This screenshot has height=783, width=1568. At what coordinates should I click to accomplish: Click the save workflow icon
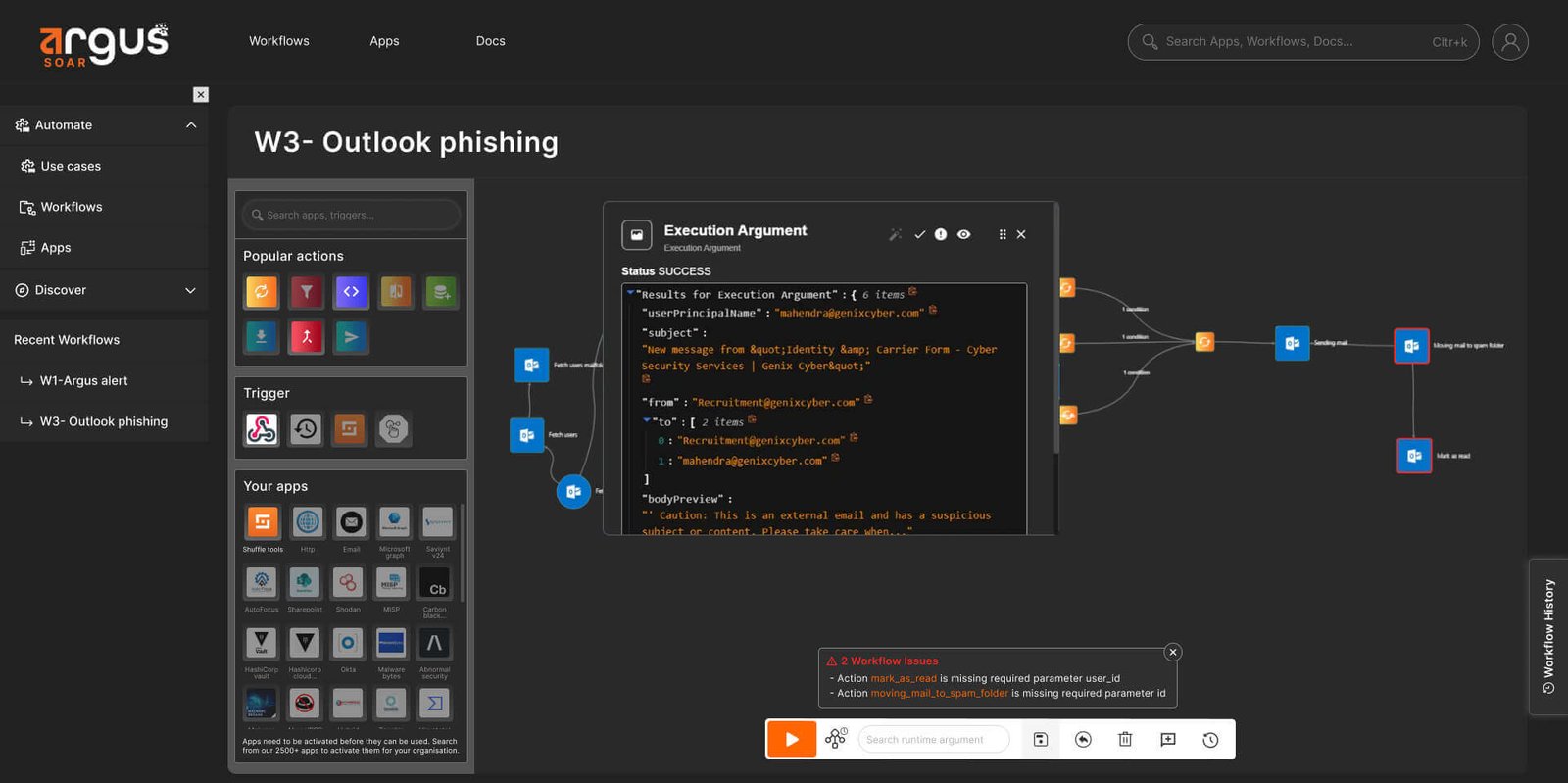click(x=1041, y=740)
